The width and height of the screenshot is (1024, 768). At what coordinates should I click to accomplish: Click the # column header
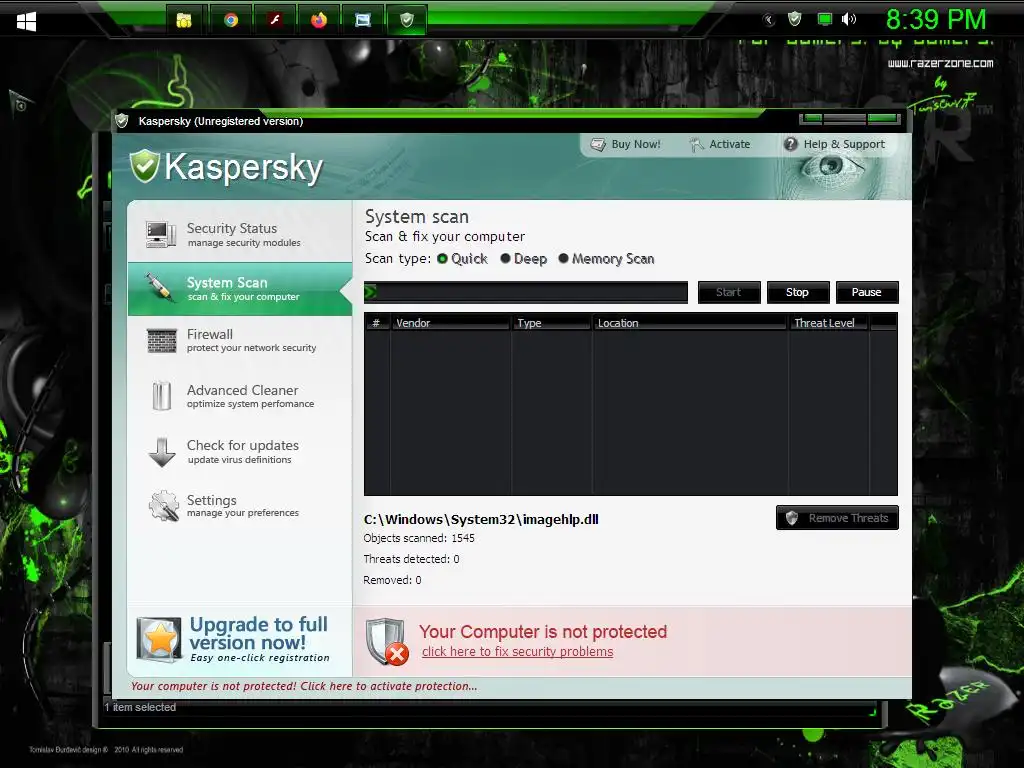pos(376,323)
